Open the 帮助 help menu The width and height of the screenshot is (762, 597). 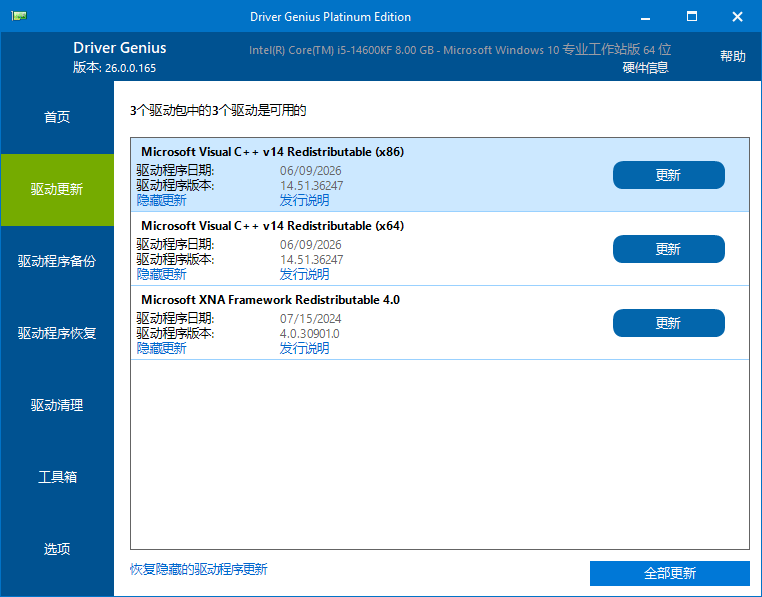click(732, 56)
